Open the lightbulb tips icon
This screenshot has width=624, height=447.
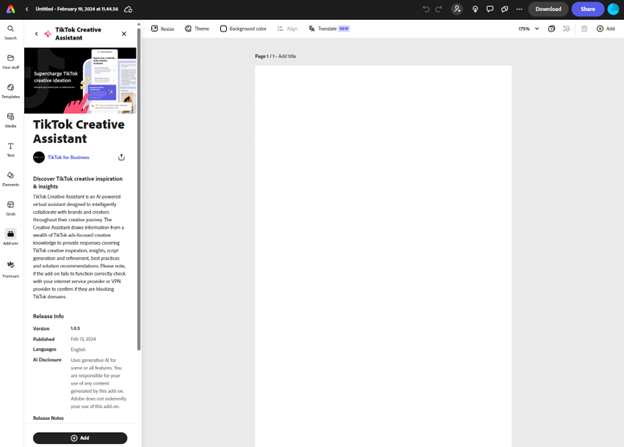point(475,9)
